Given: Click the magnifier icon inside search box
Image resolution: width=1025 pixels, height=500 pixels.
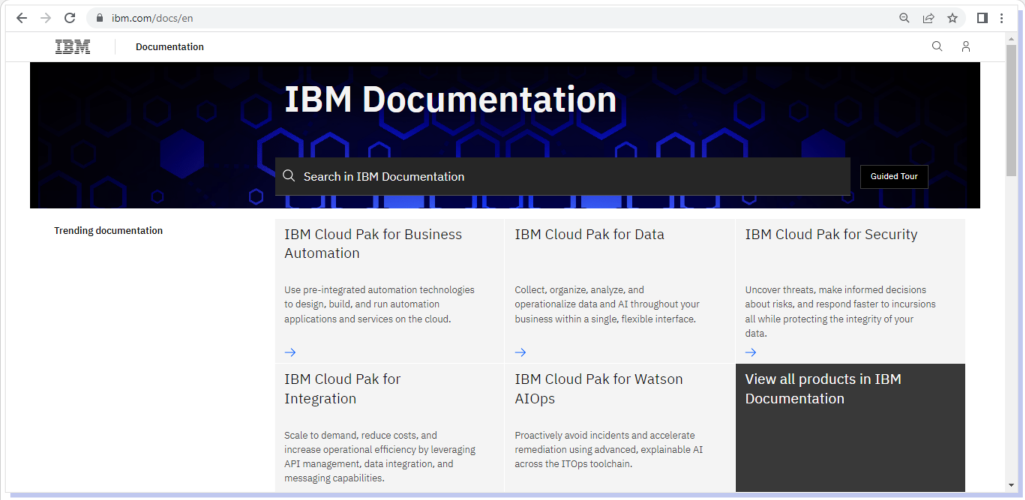Looking at the screenshot, I should pos(288,176).
